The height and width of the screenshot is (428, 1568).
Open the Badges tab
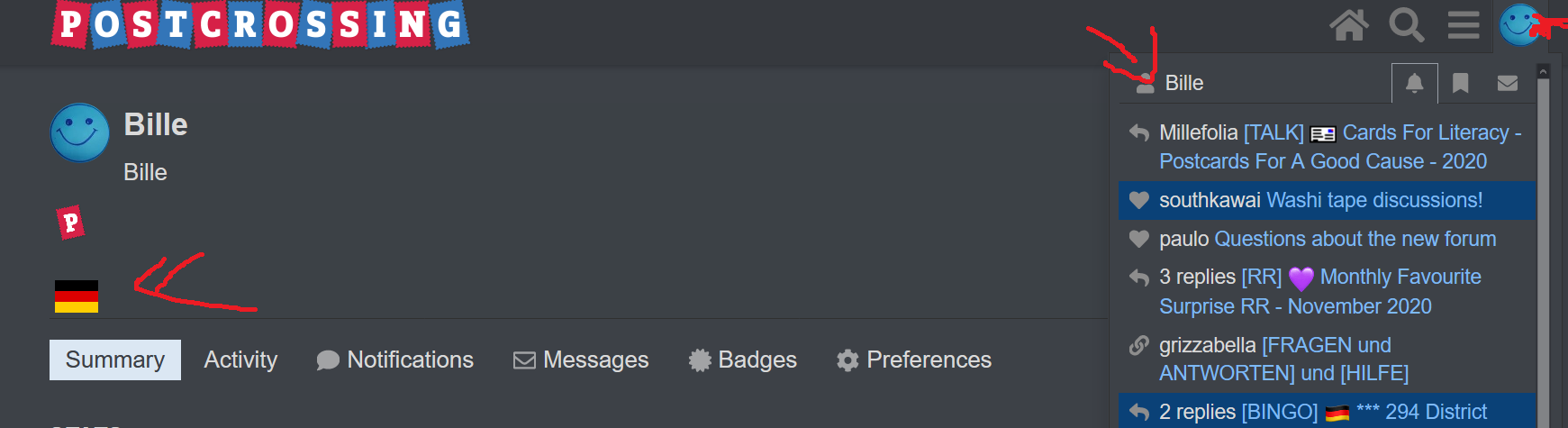pos(743,360)
